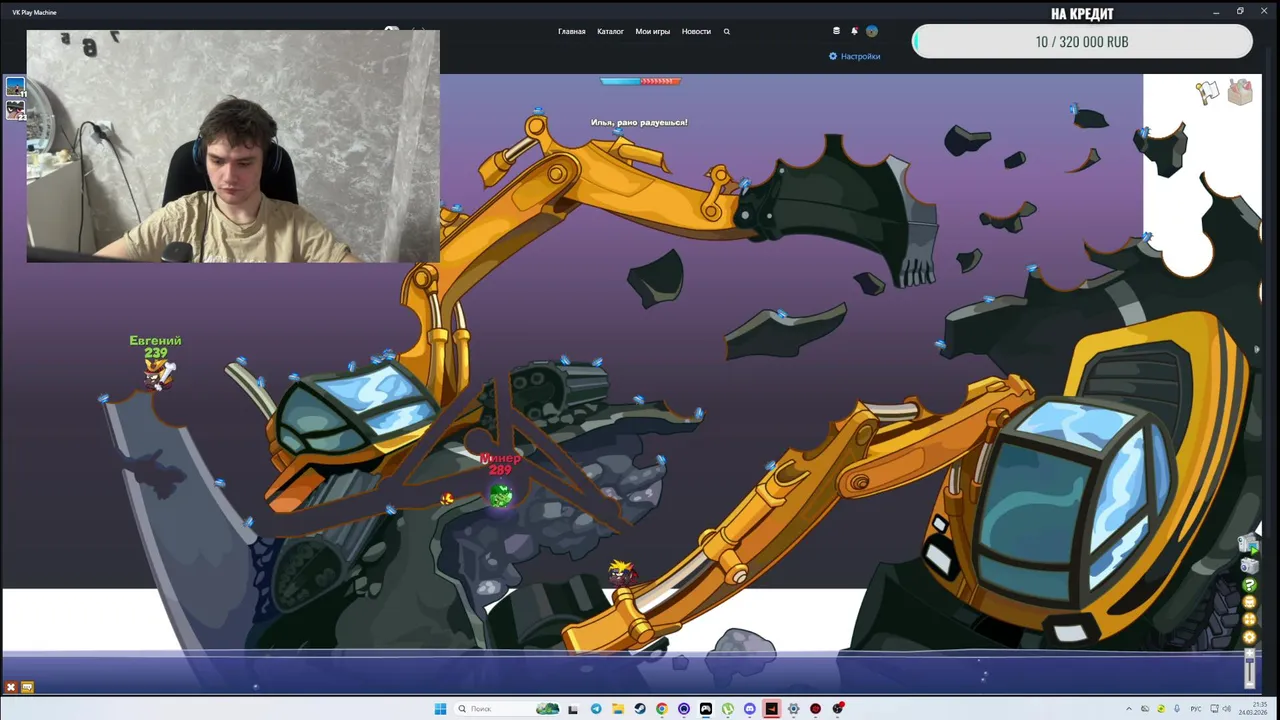Click the taskbar Поиск search box
The width and height of the screenshot is (1280, 720).
(506, 709)
